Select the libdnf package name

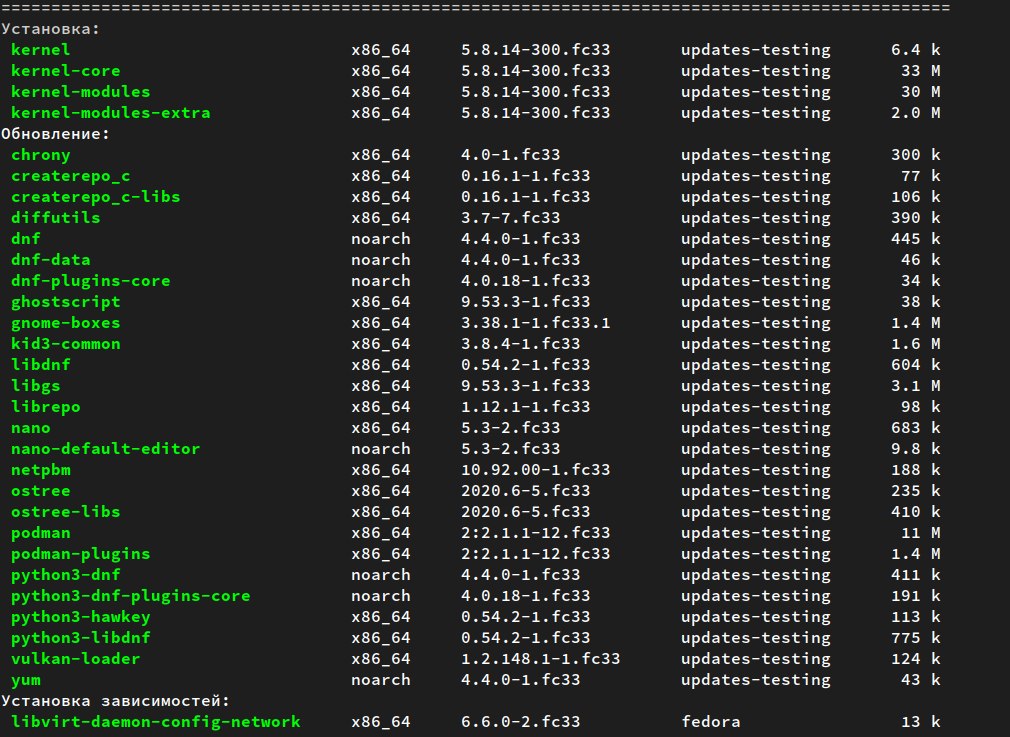[41, 365]
